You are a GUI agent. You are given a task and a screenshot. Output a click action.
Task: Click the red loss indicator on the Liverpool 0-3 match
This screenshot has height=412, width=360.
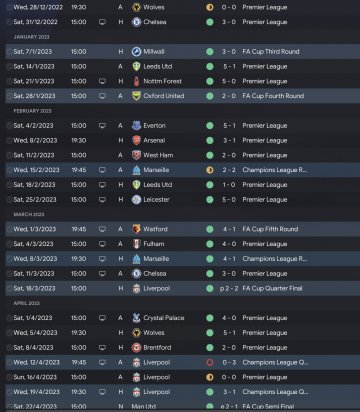click(210, 362)
